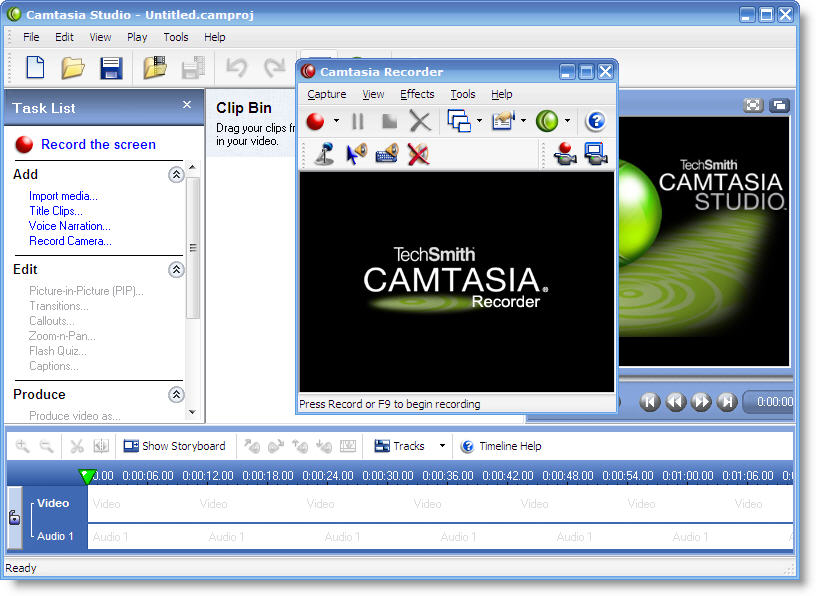
Task: Open the File menu in Camtasia Studio
Action: (x=31, y=37)
